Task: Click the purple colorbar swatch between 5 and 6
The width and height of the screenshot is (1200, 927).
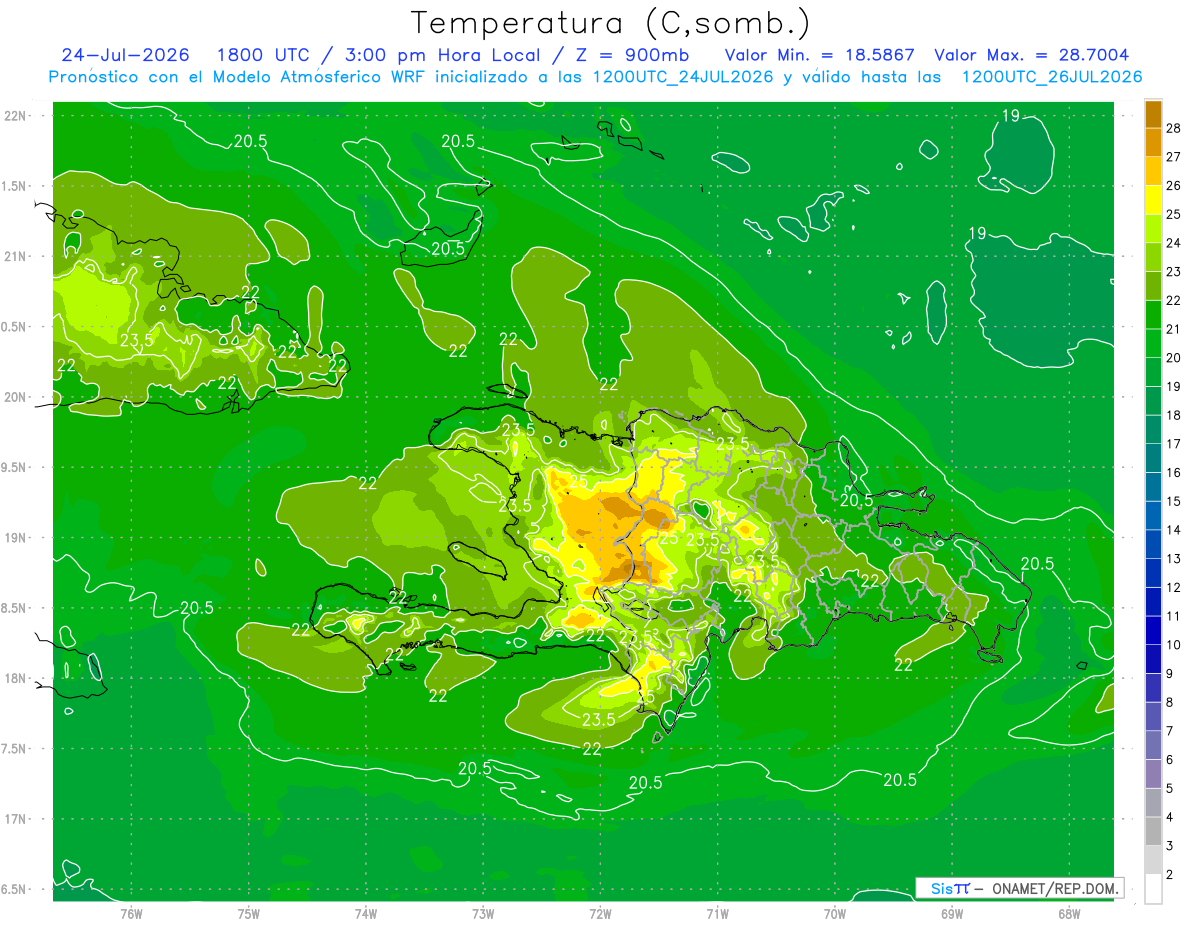Action: pos(1154,773)
